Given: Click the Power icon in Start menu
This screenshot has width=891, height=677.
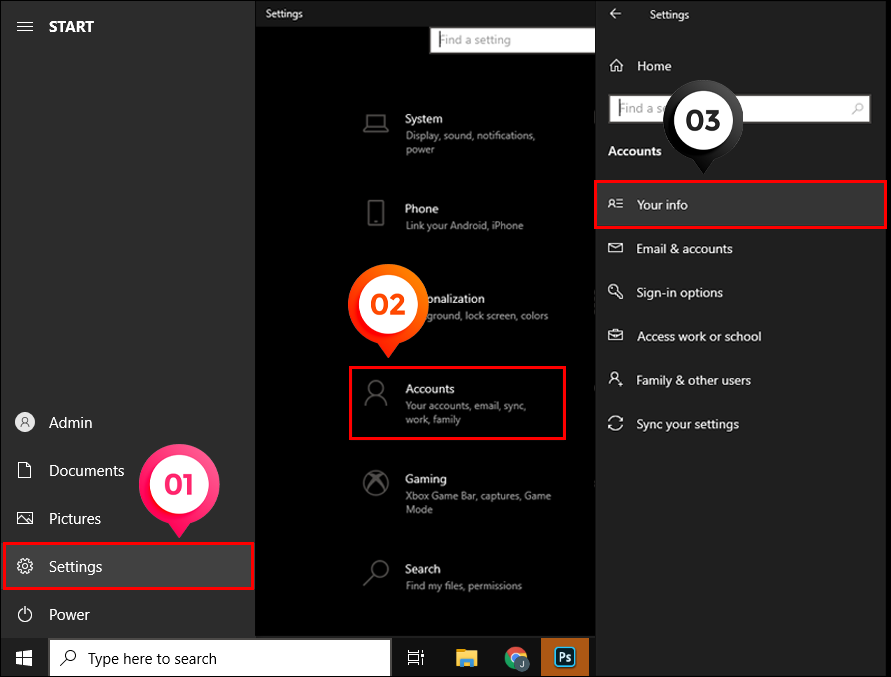Looking at the screenshot, I should 24,614.
